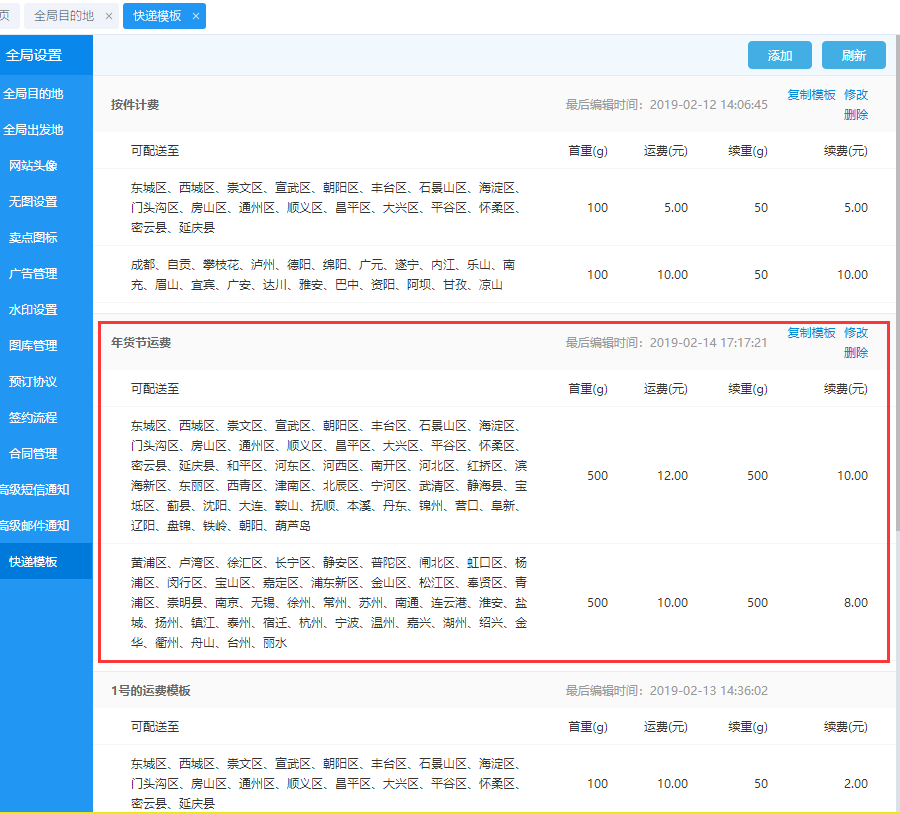Click 复制模板 for the 年货节运费 template

point(811,333)
